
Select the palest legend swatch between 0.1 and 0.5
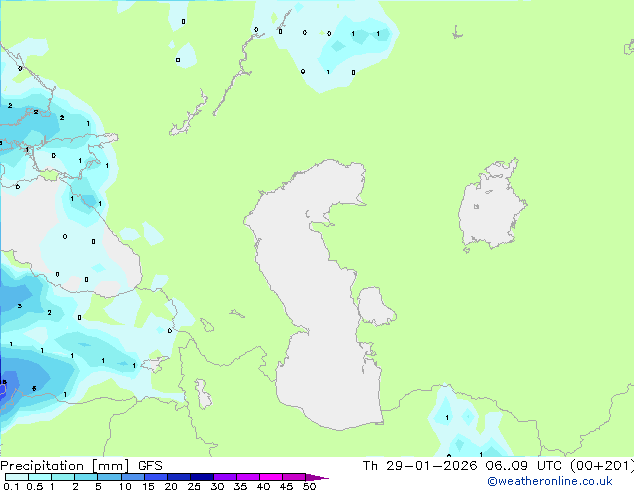(17, 477)
